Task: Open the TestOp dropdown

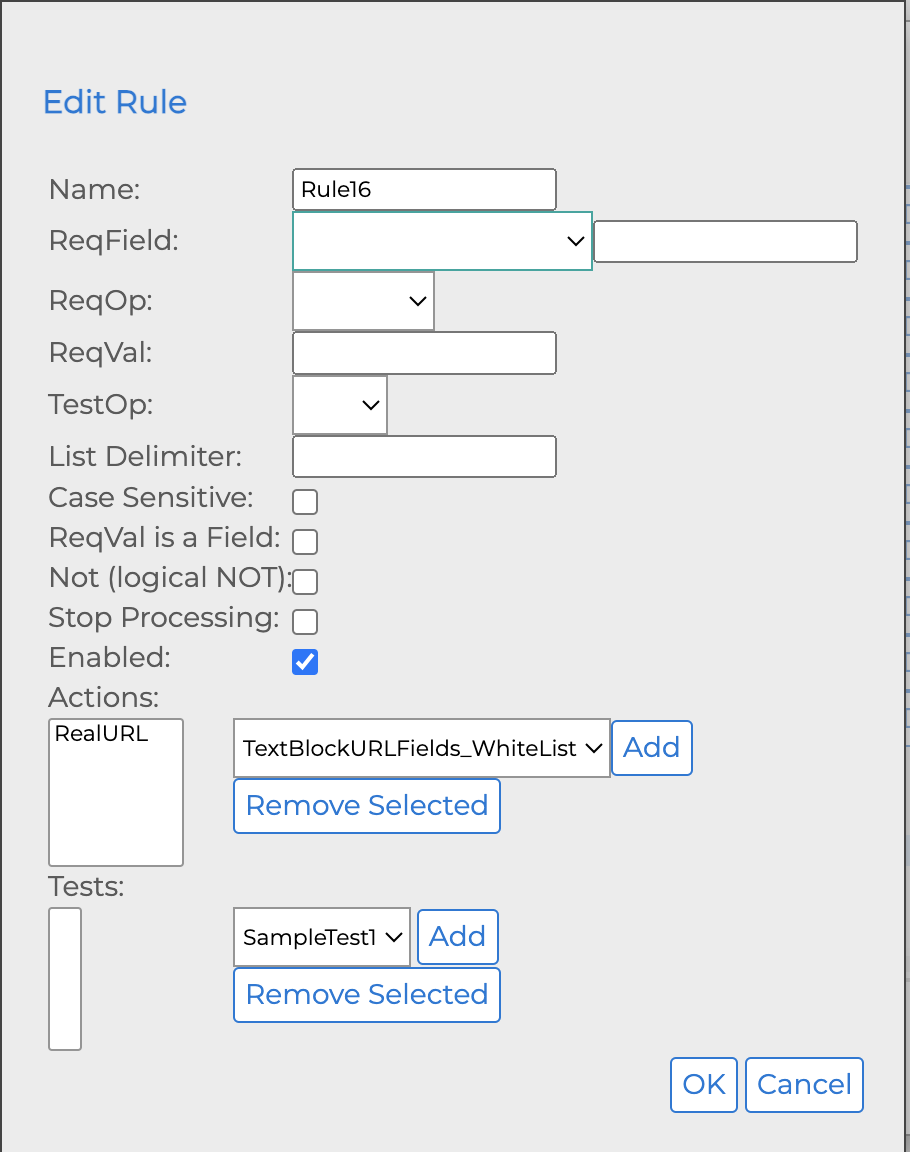Action: tap(340, 405)
